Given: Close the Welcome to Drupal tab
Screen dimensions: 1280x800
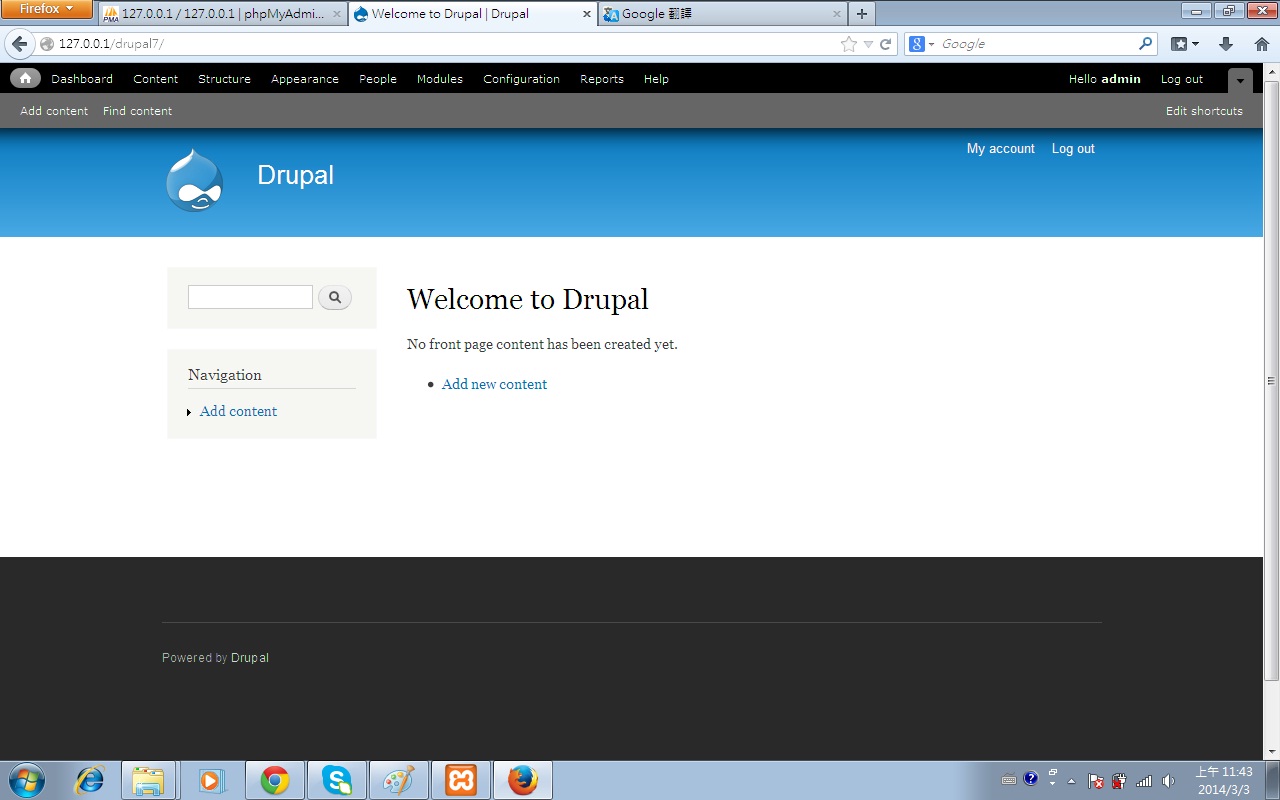Looking at the screenshot, I should 586,14.
